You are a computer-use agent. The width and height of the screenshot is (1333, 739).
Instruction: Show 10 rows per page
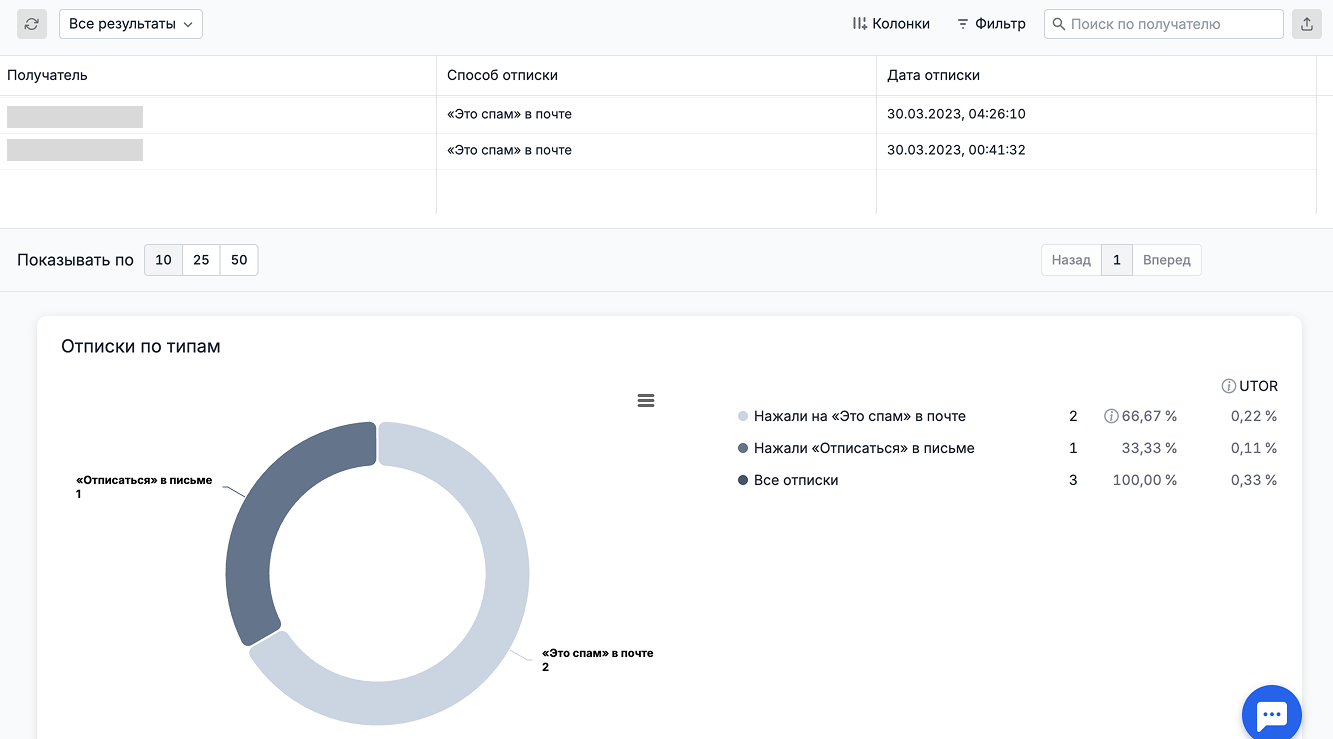[163, 260]
